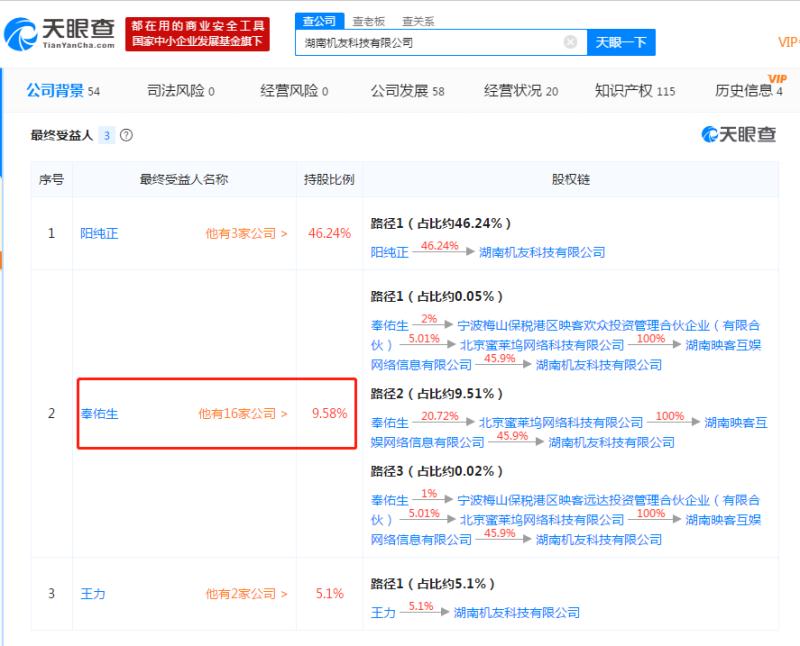800x646 pixels.
Task: Click the 天眼查 watermark logo above the table
Action: pyautogui.click(x=739, y=135)
